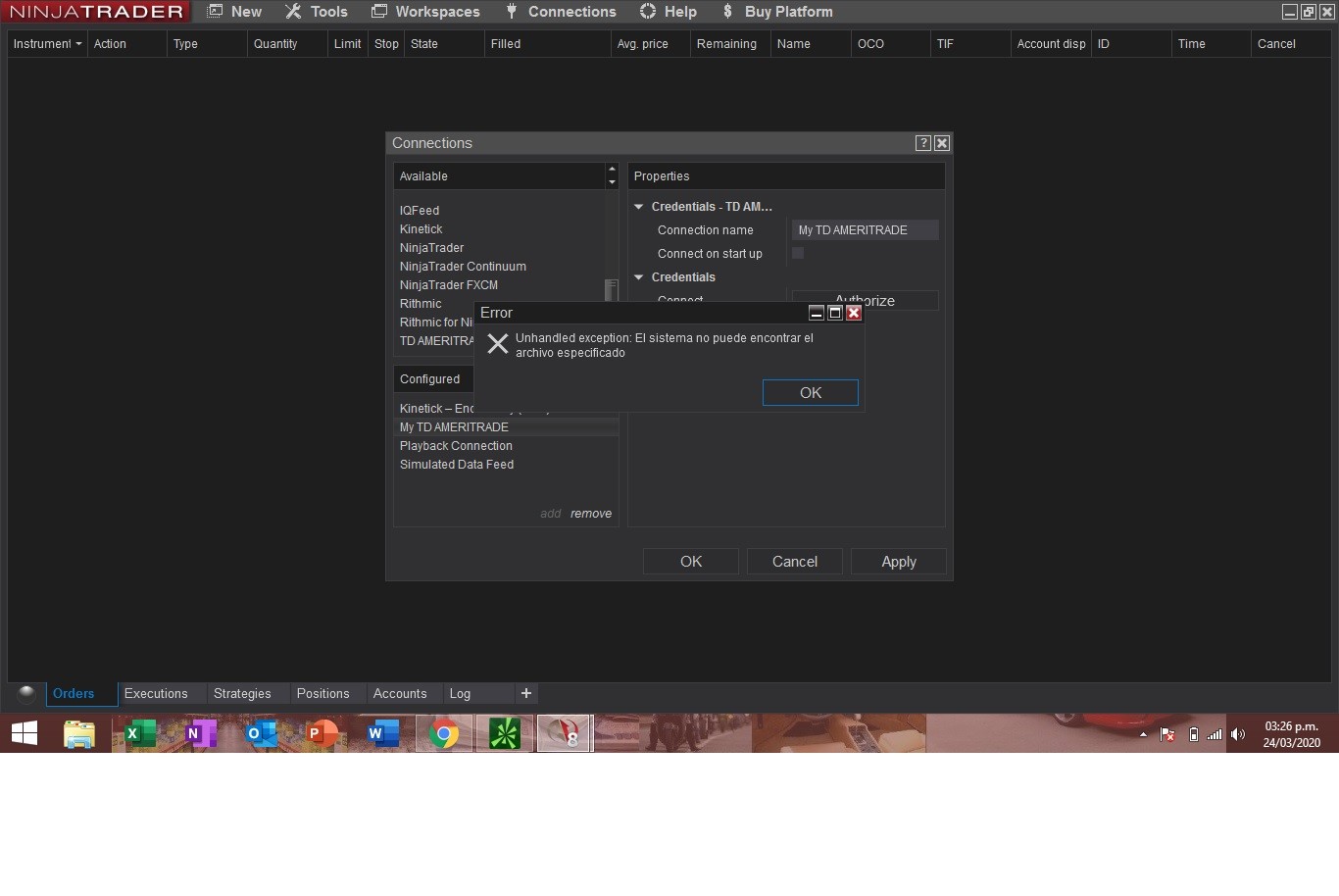This screenshot has width=1339, height=896.
Task: Click the connection status orb icon
Action: pyautogui.click(x=26, y=694)
